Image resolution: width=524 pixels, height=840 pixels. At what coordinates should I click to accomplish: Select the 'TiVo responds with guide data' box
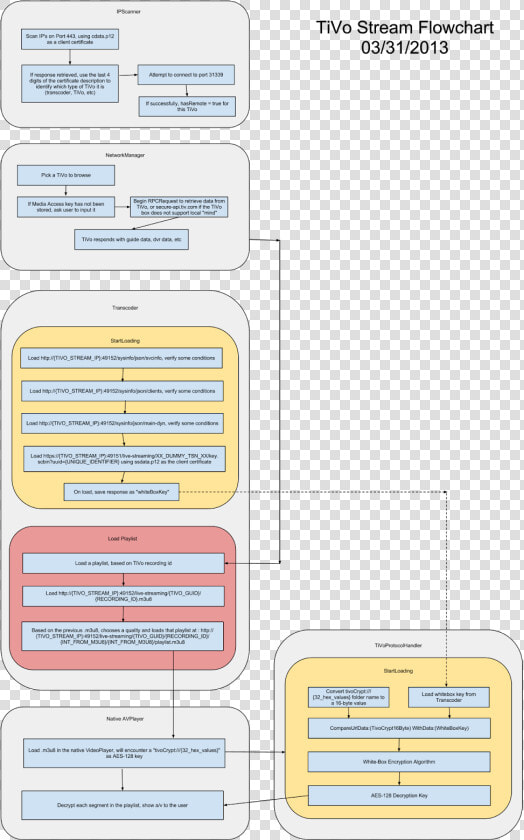tap(131, 239)
